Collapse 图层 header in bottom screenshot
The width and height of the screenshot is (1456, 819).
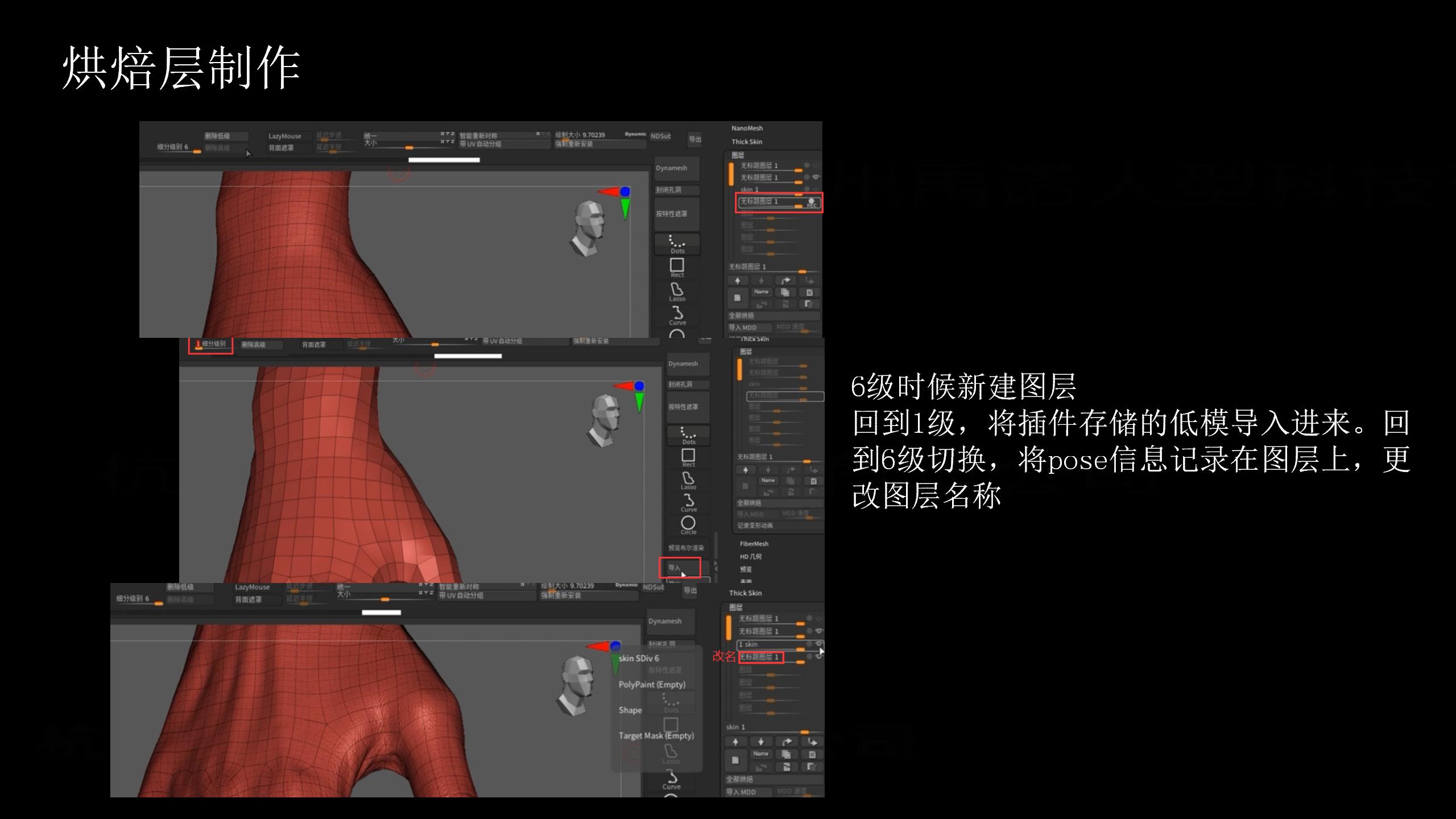click(735, 607)
